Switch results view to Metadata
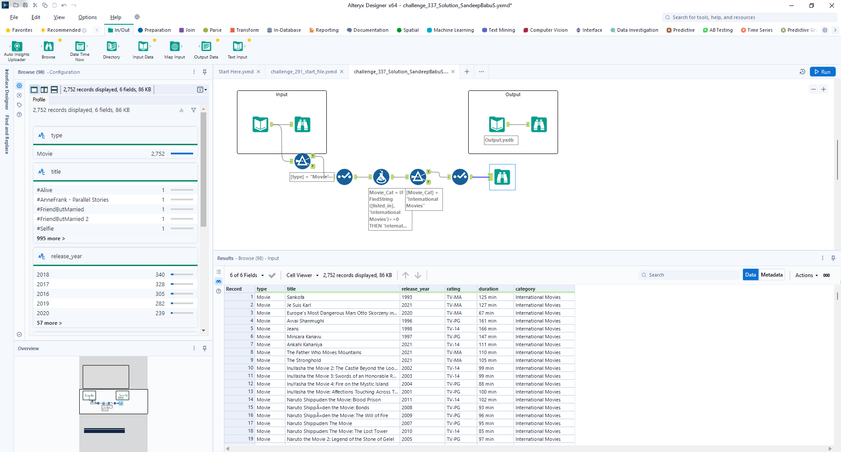841x452 pixels. 772,274
